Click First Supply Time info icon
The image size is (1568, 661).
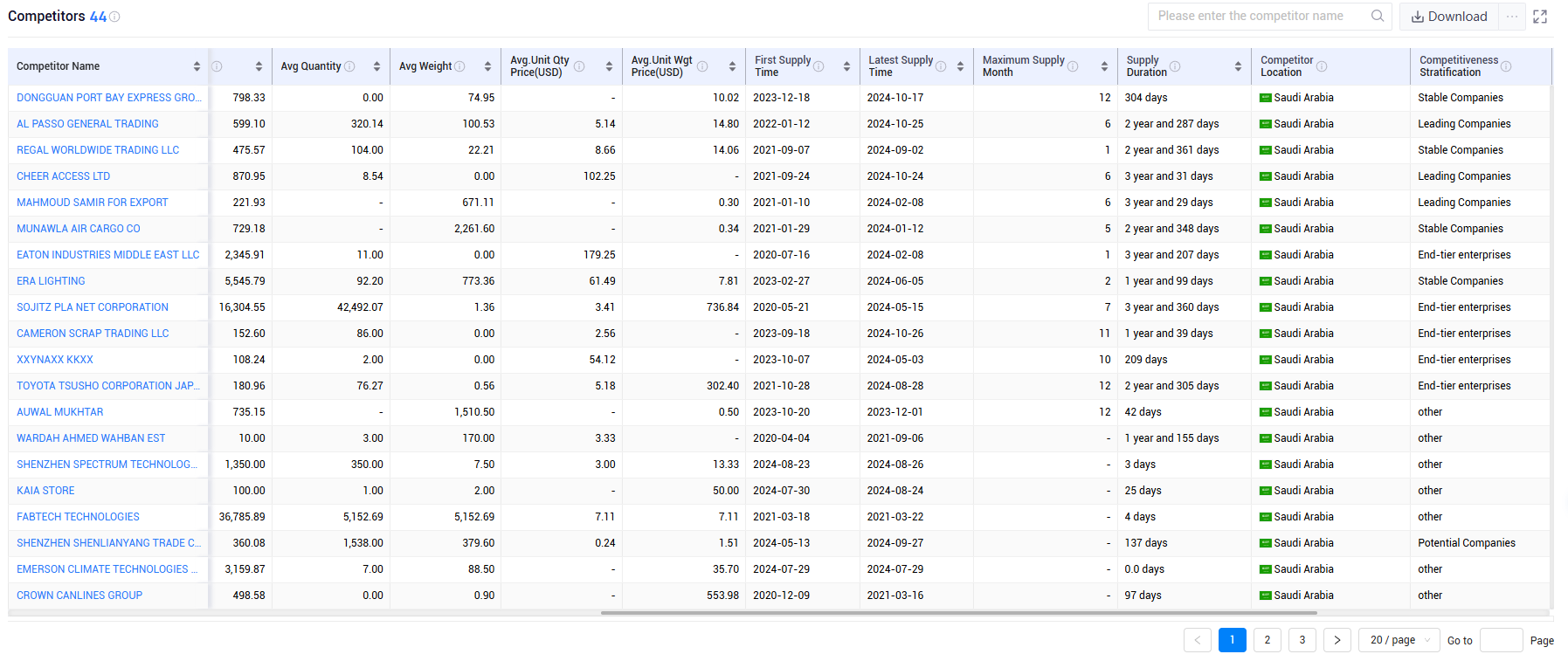(x=819, y=66)
